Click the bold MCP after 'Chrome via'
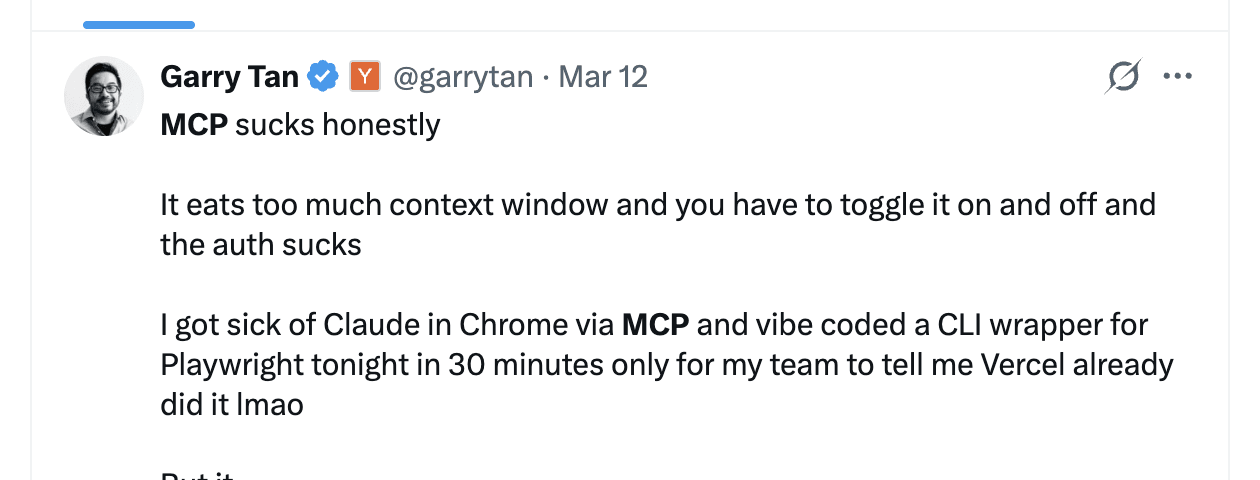This screenshot has width=1260, height=480. pyautogui.click(x=656, y=325)
